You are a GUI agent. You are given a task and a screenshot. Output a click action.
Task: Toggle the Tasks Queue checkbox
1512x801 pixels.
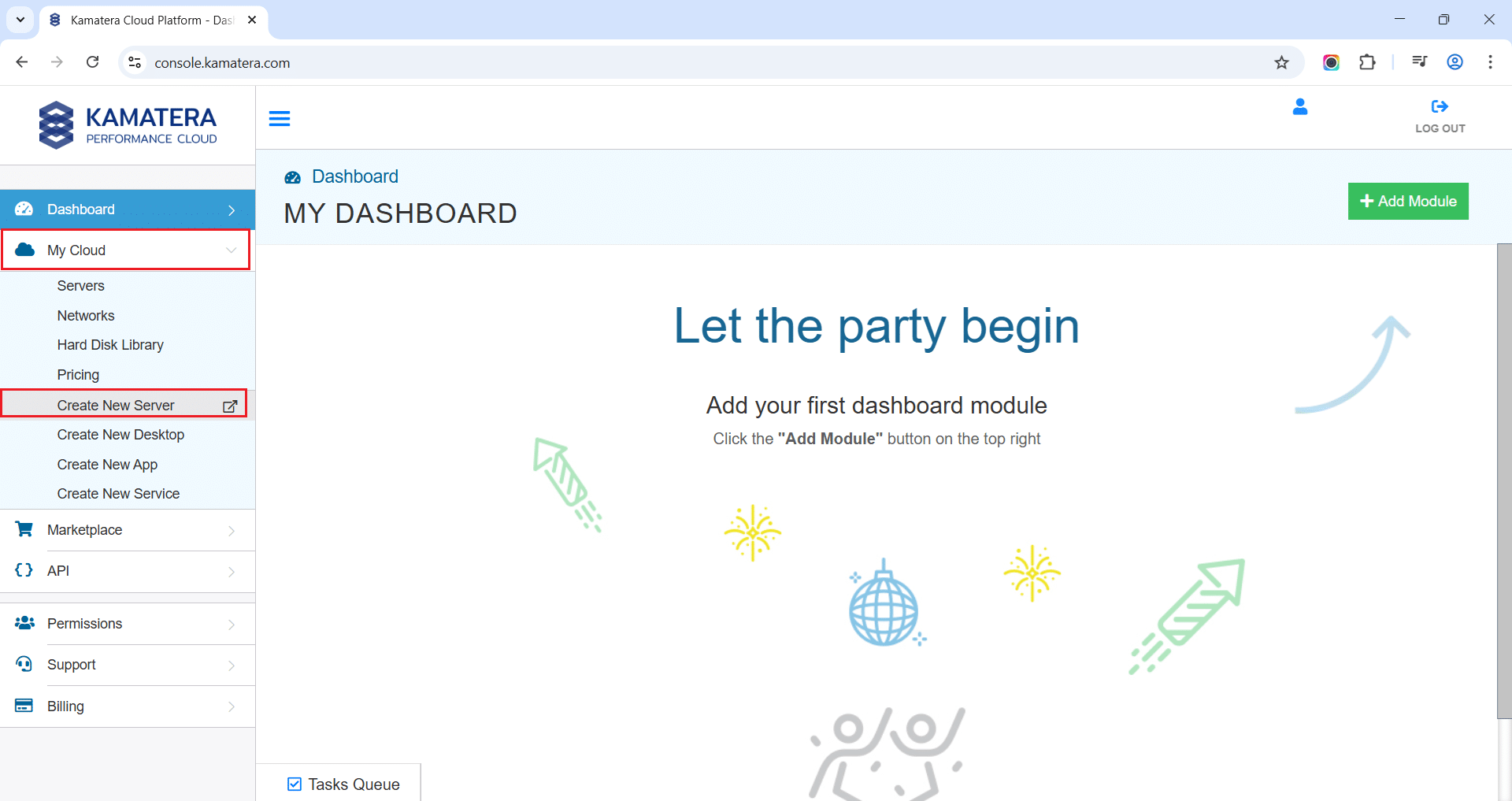295,784
